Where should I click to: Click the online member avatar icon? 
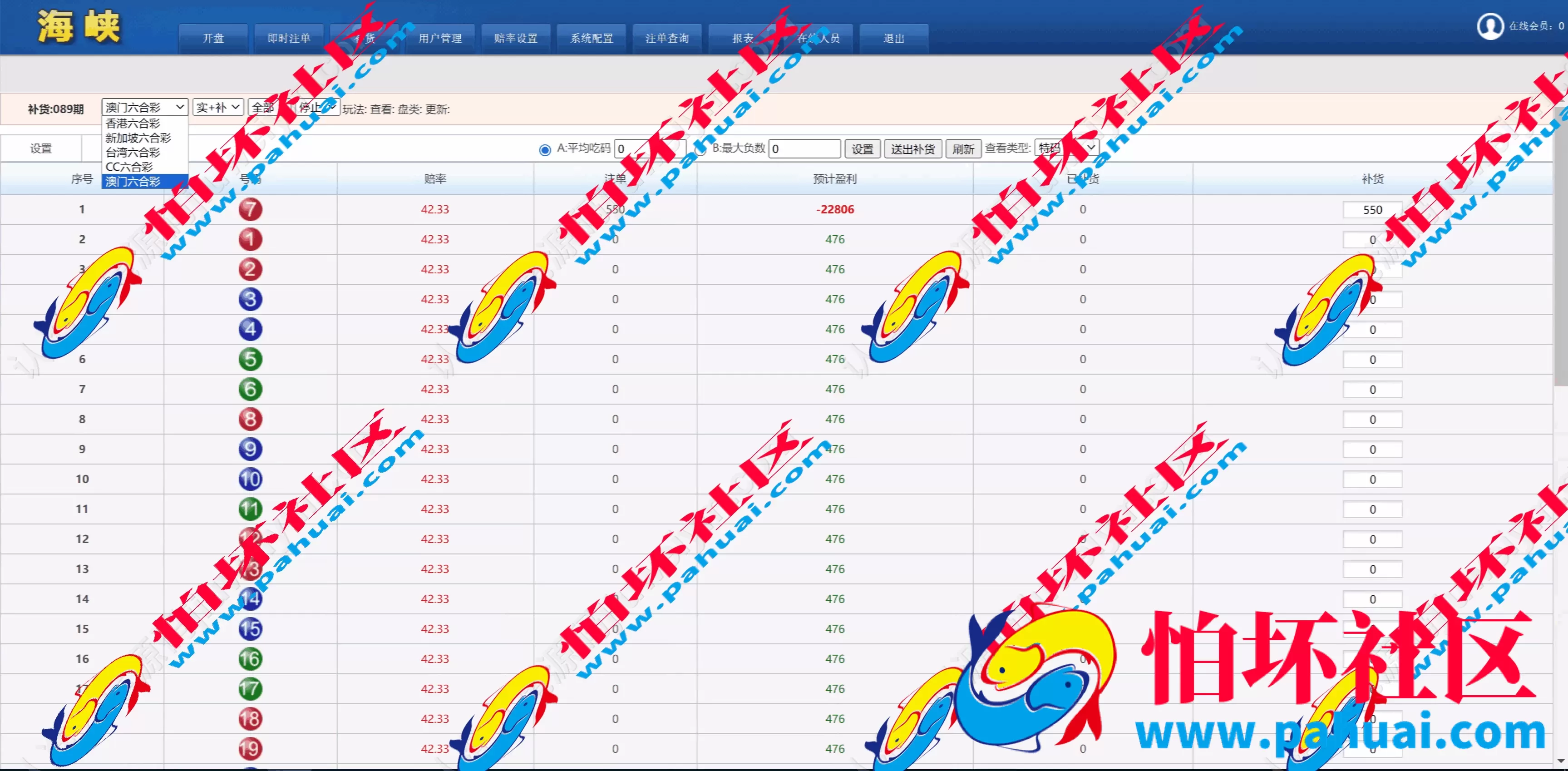click(1490, 26)
